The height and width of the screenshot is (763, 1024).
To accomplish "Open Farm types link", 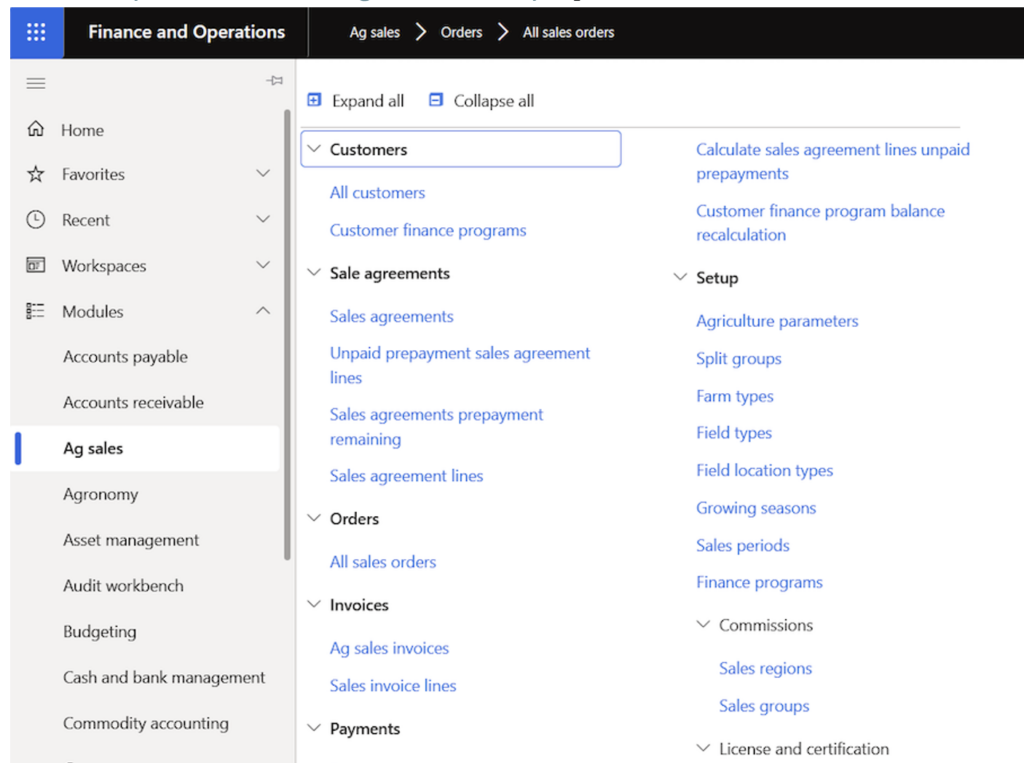I will point(735,397).
